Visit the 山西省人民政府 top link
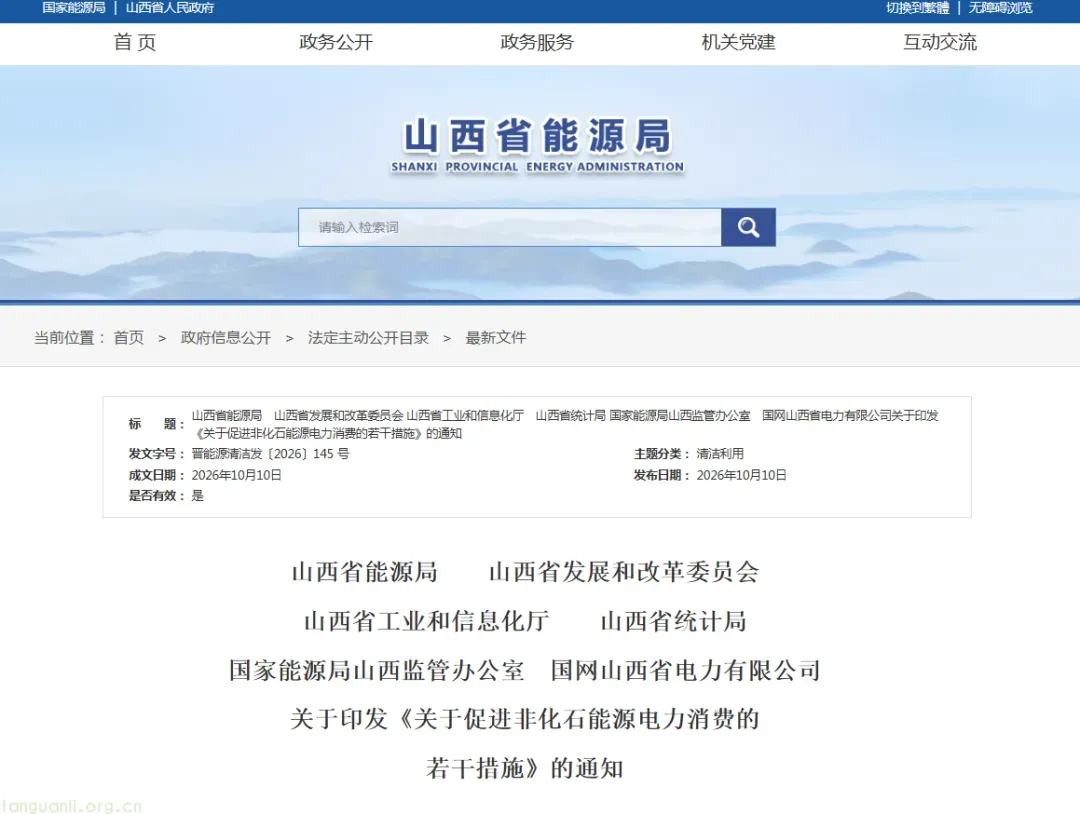 pos(169,8)
